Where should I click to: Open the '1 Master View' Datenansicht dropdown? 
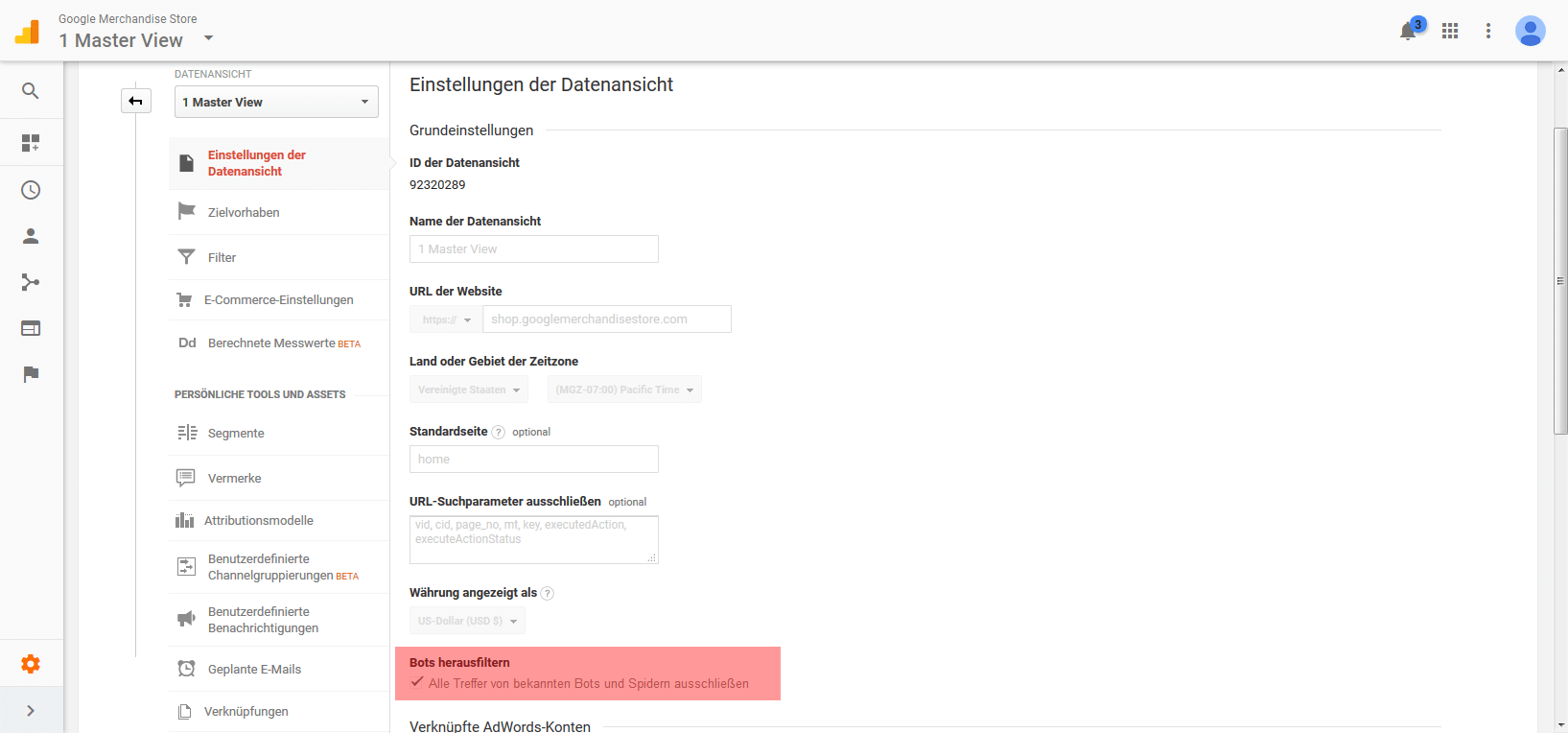276,102
